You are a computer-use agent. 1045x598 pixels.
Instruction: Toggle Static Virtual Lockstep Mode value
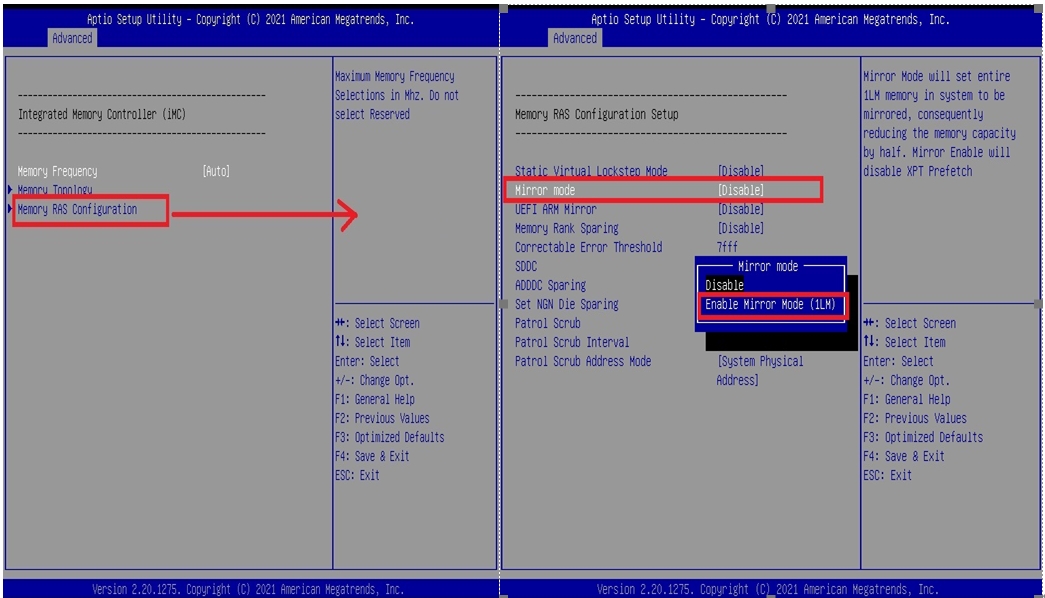740,171
